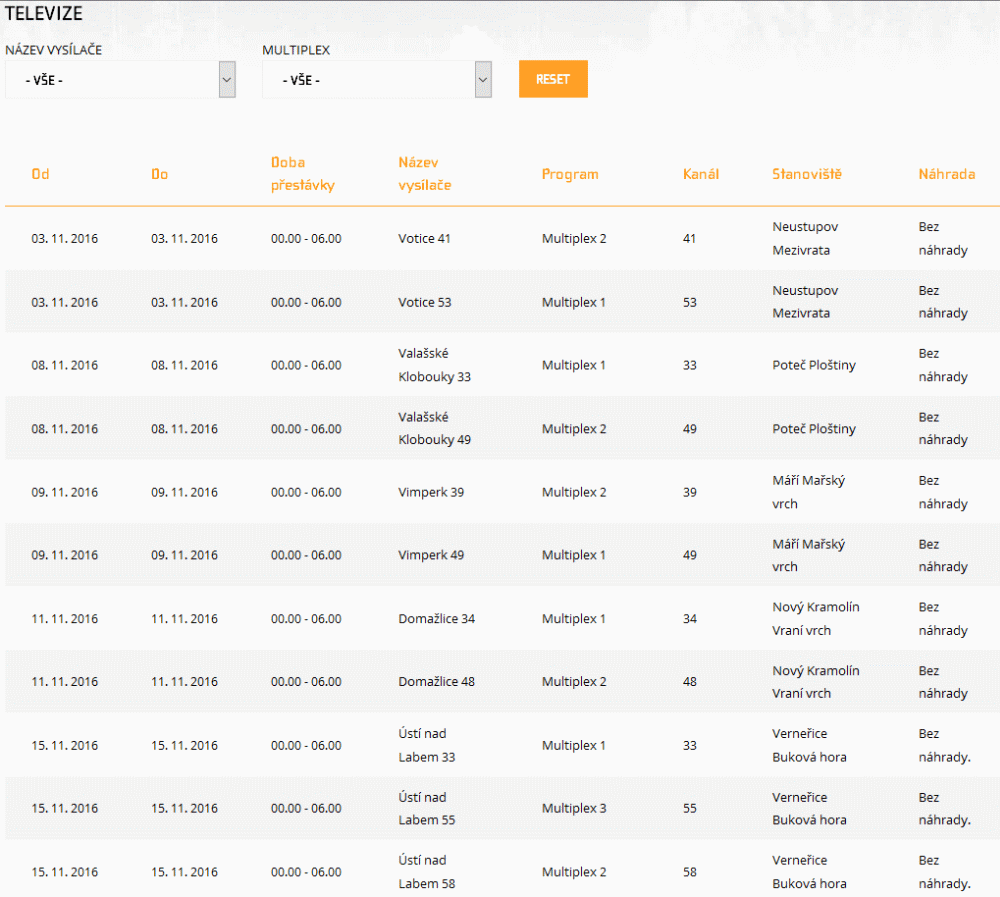Click the orange RESET button
This screenshot has width=1000, height=897.
553,80
